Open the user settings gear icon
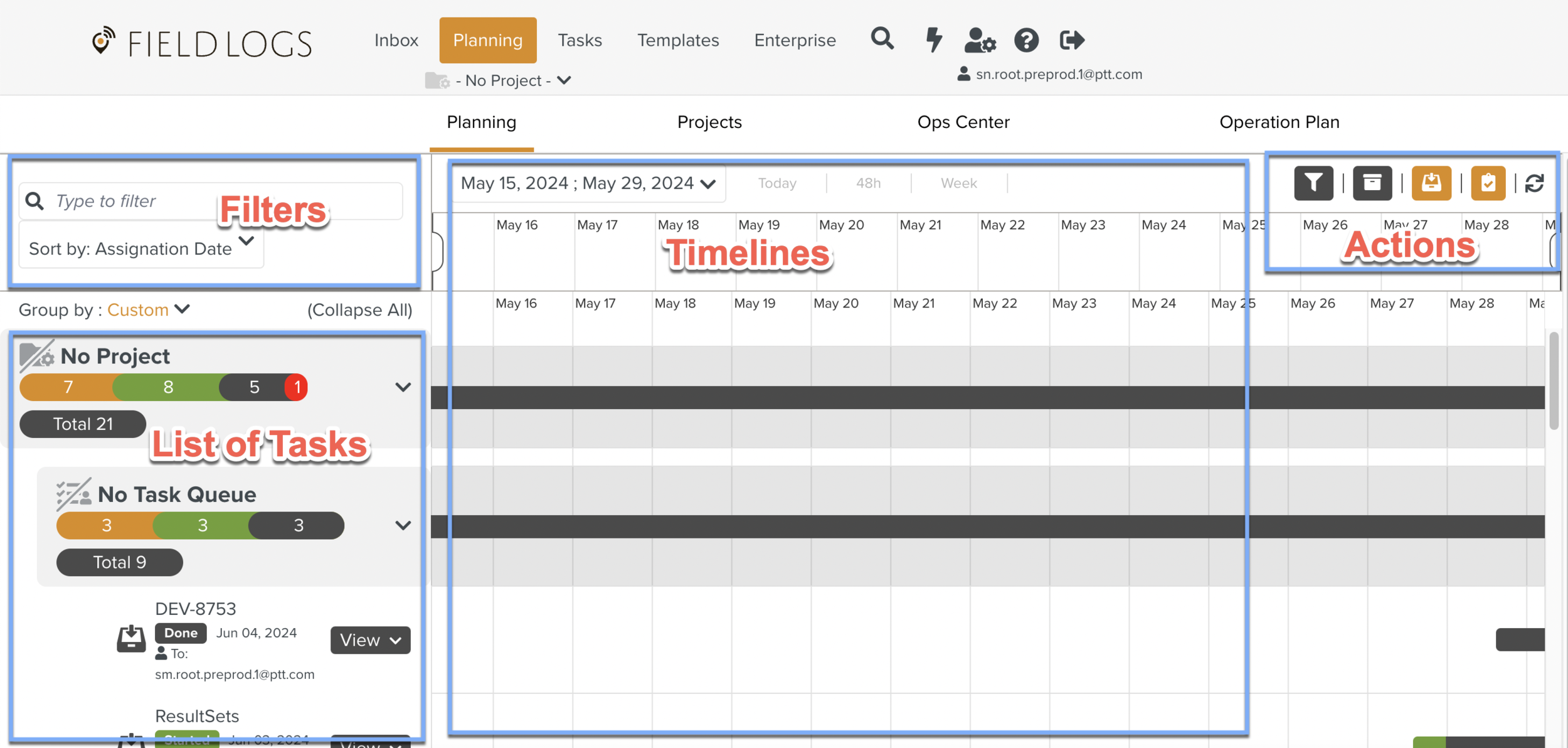 coord(980,40)
